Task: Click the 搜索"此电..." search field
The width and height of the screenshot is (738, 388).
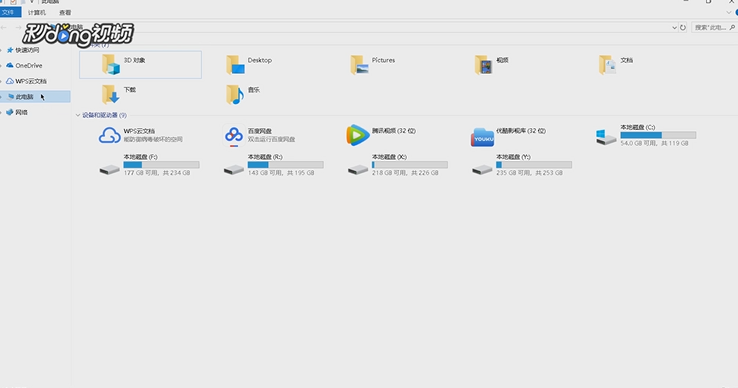Action: coord(714,27)
